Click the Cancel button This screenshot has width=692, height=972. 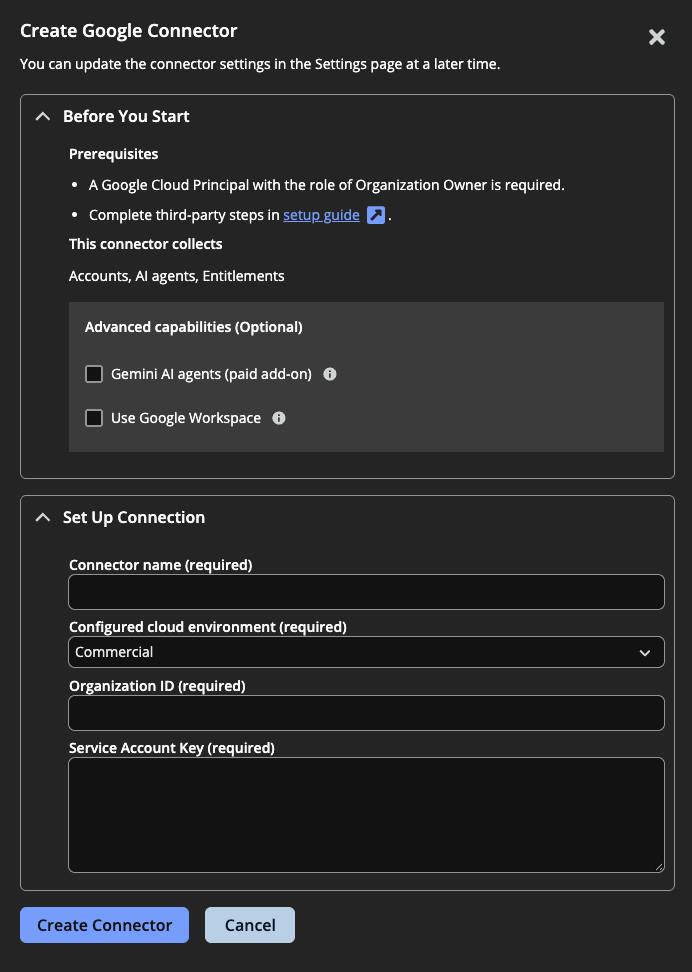250,925
